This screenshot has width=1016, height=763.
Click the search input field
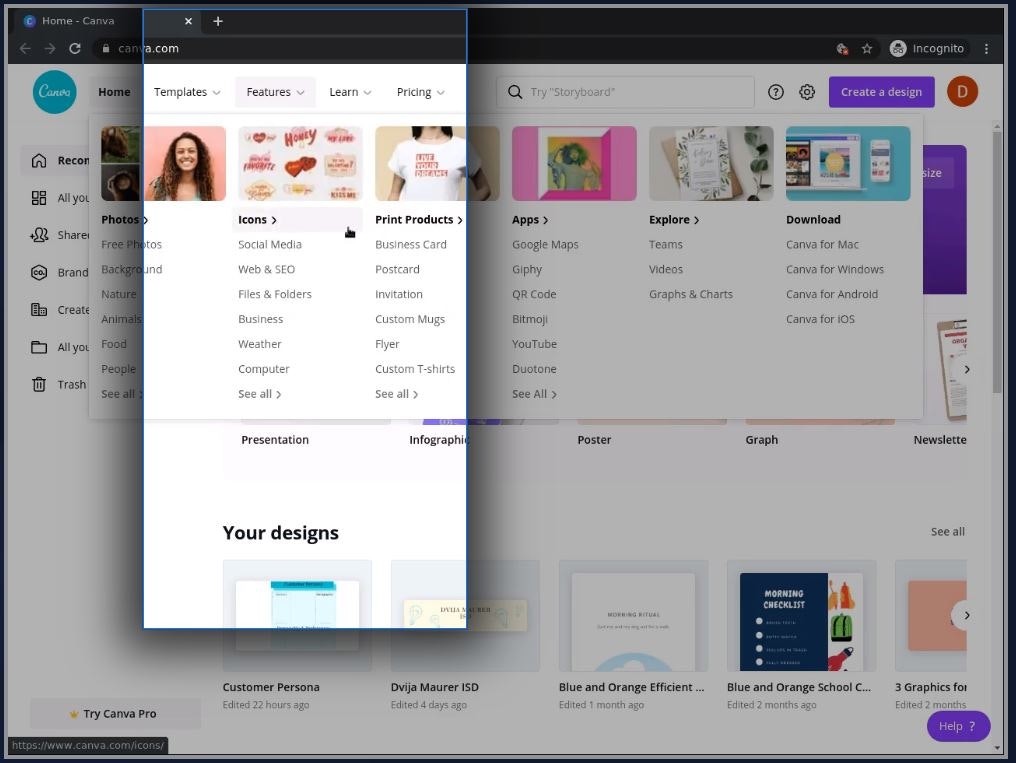[x=625, y=92]
